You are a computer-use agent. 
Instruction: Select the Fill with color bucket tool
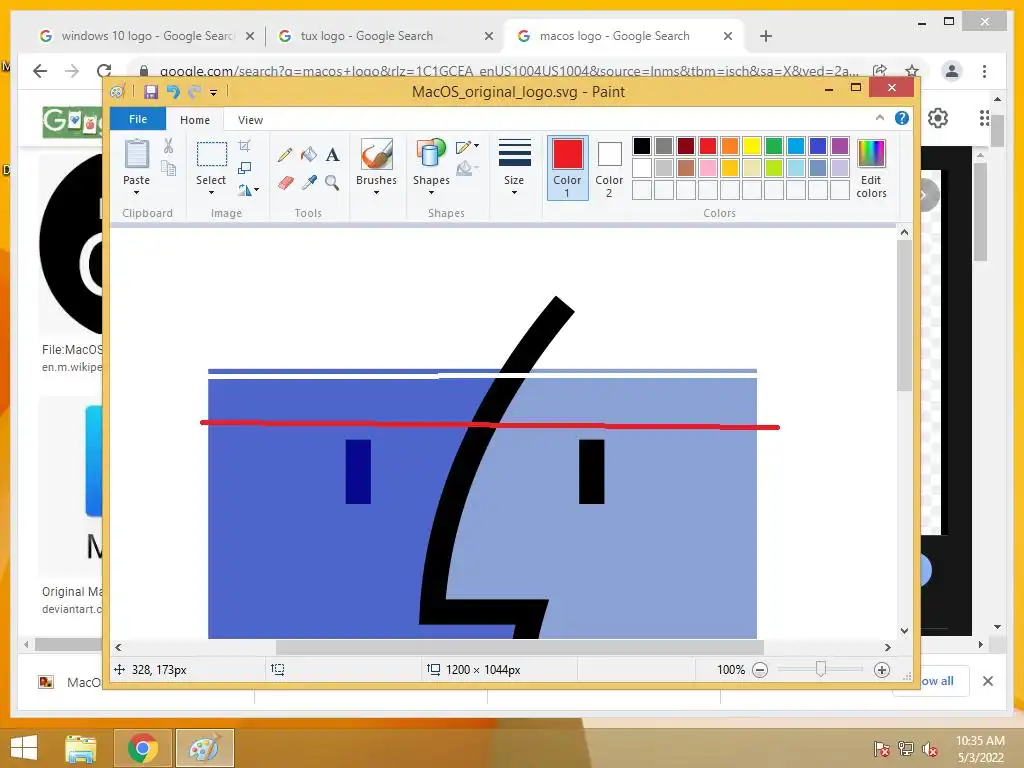[x=309, y=155]
